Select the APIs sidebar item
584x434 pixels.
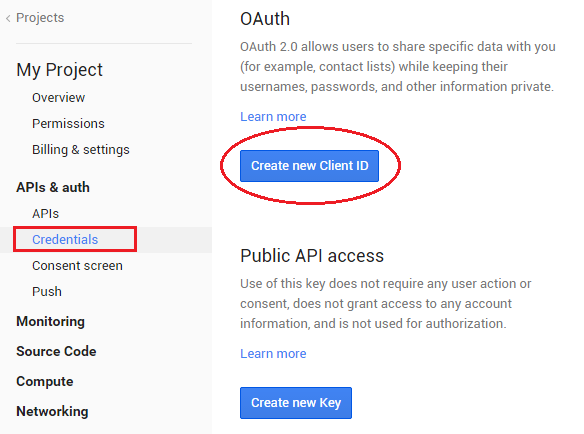point(45,214)
